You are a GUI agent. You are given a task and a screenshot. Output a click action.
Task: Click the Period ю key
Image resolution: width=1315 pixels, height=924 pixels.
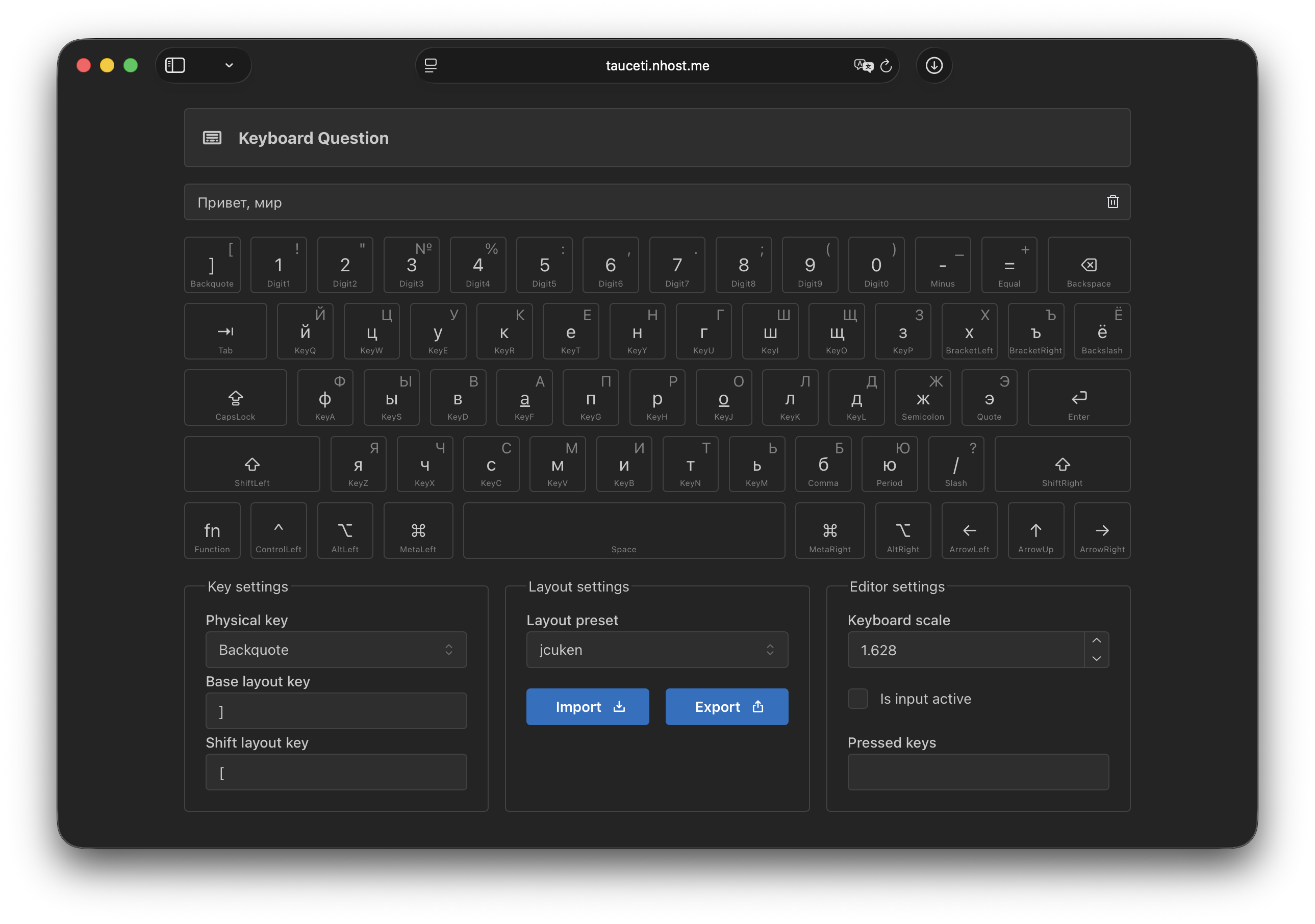pyautogui.click(x=890, y=464)
